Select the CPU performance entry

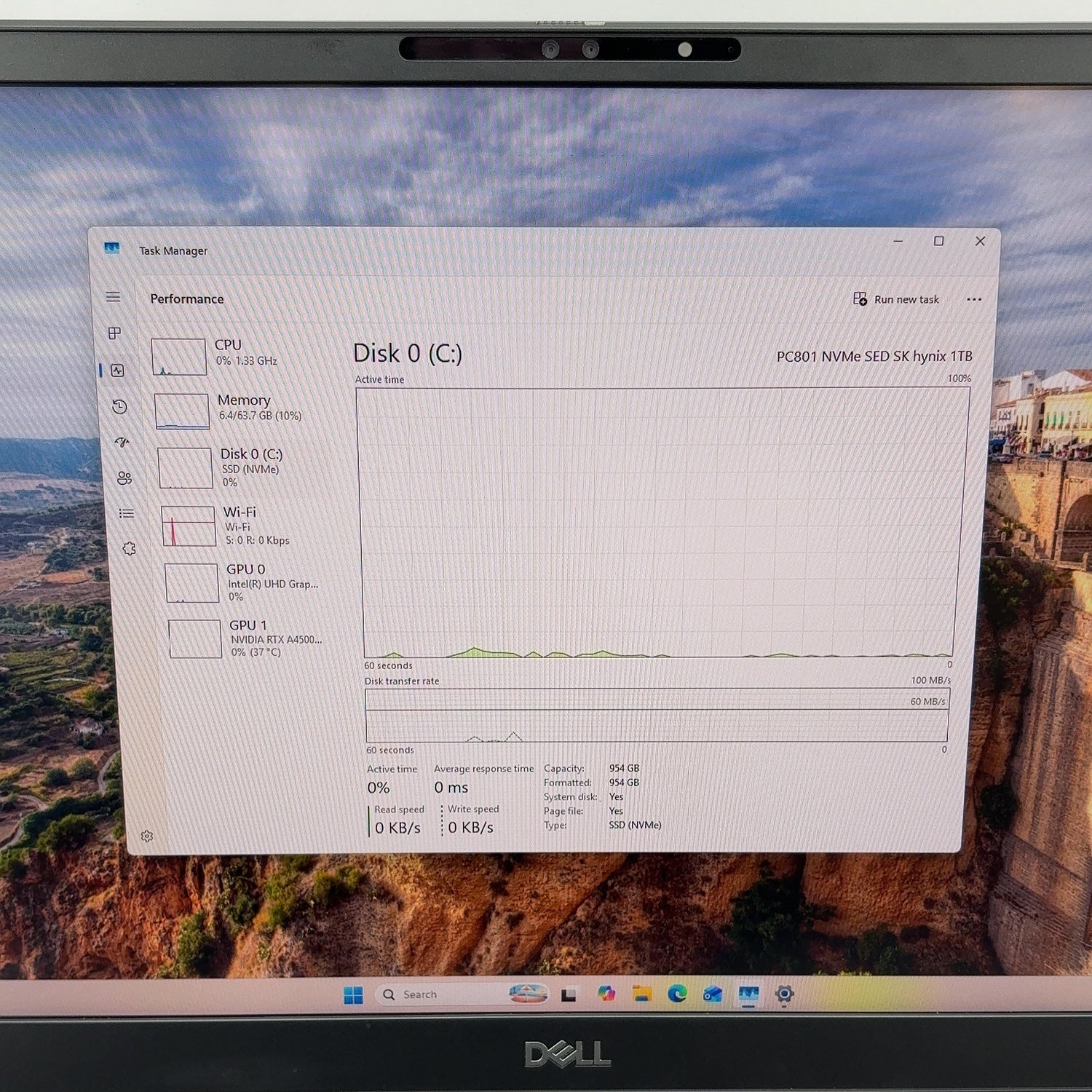pyautogui.click(x=237, y=355)
